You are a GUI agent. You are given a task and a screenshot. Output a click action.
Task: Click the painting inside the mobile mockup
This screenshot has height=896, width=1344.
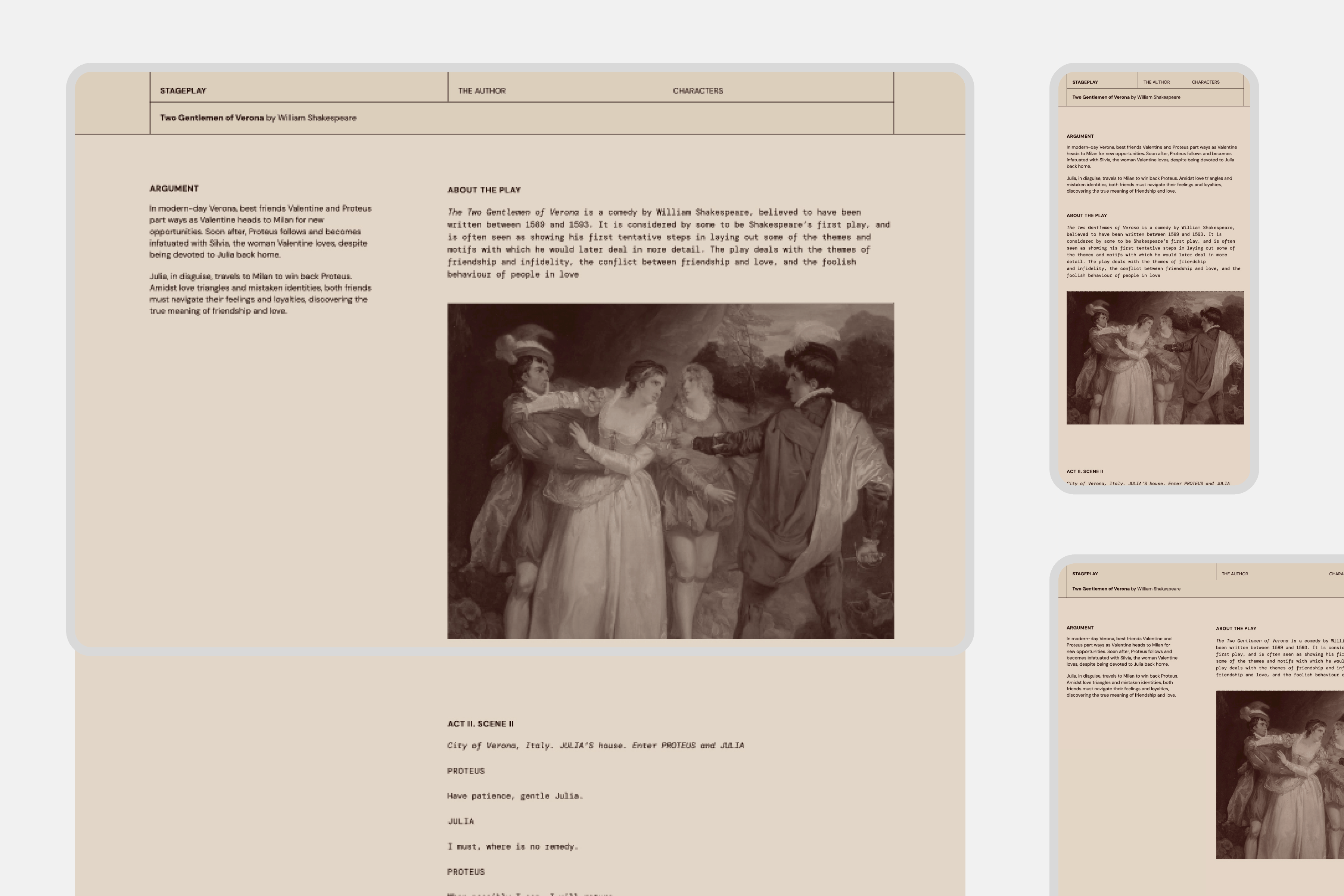coord(1154,358)
